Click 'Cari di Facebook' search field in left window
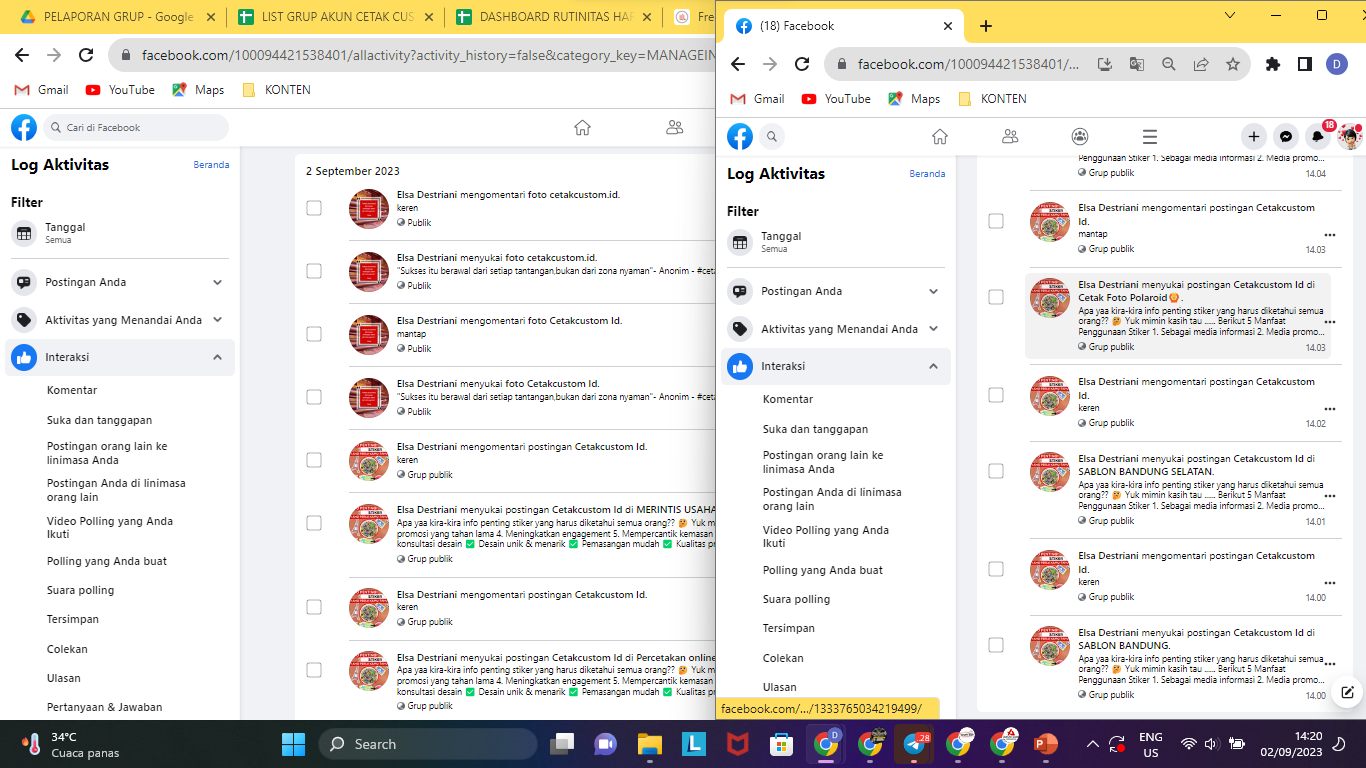Screen dimensions: 1366x768 (x=136, y=127)
